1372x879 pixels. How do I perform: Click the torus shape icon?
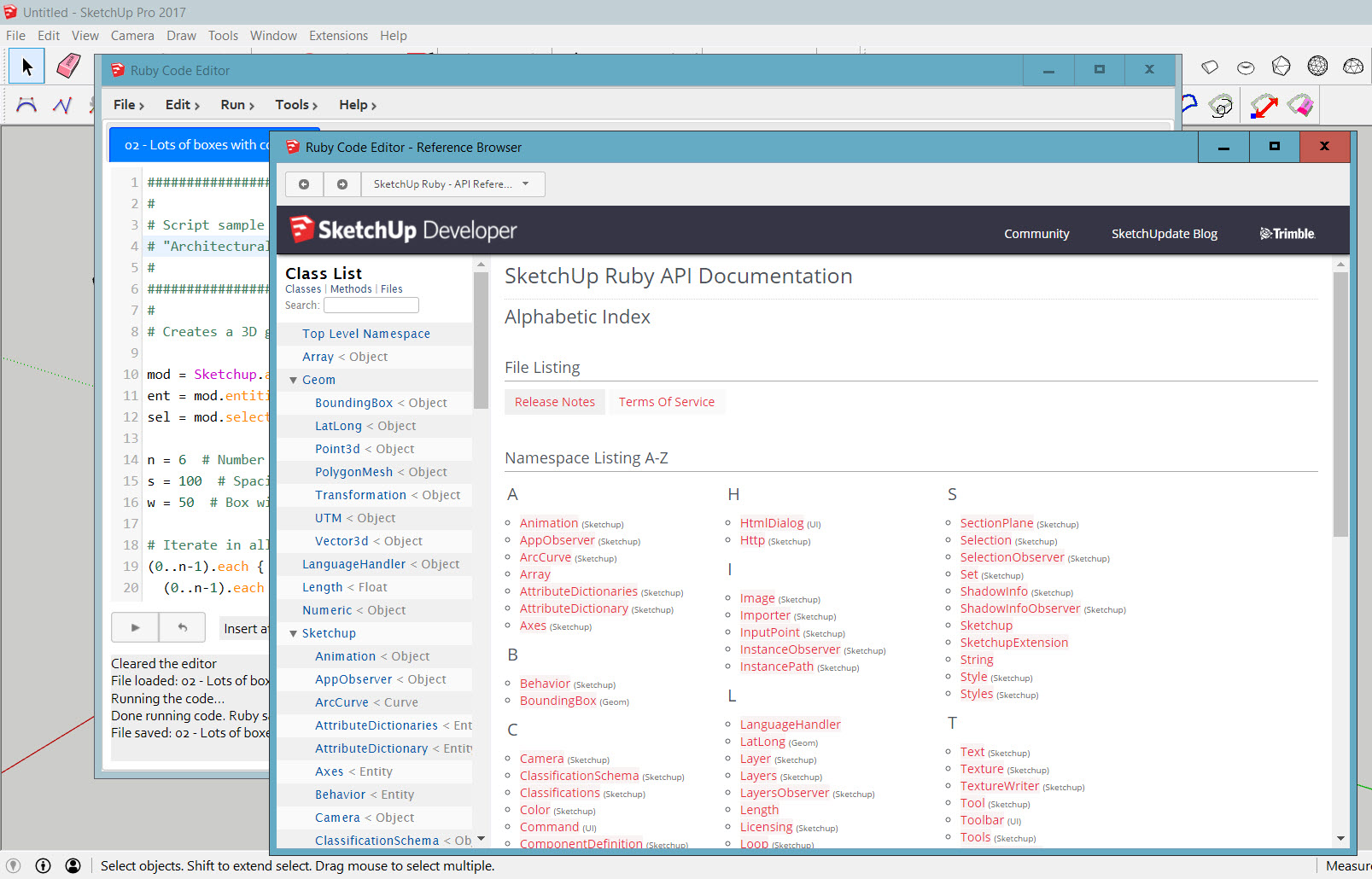pyautogui.click(x=1246, y=67)
